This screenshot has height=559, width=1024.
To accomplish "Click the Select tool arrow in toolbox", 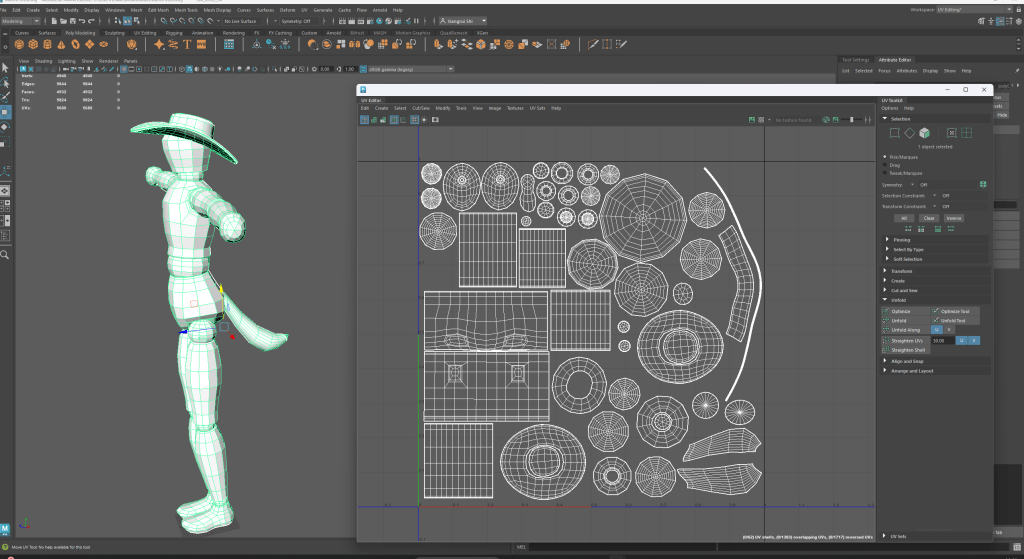I will [x=5, y=66].
